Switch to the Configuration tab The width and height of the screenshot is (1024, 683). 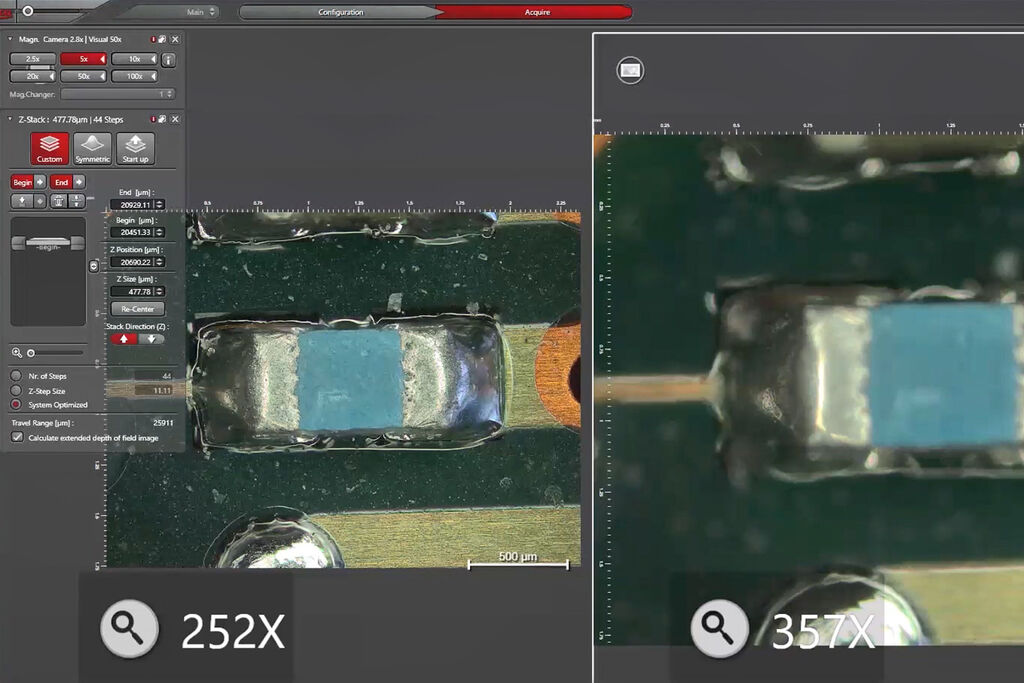click(x=340, y=13)
